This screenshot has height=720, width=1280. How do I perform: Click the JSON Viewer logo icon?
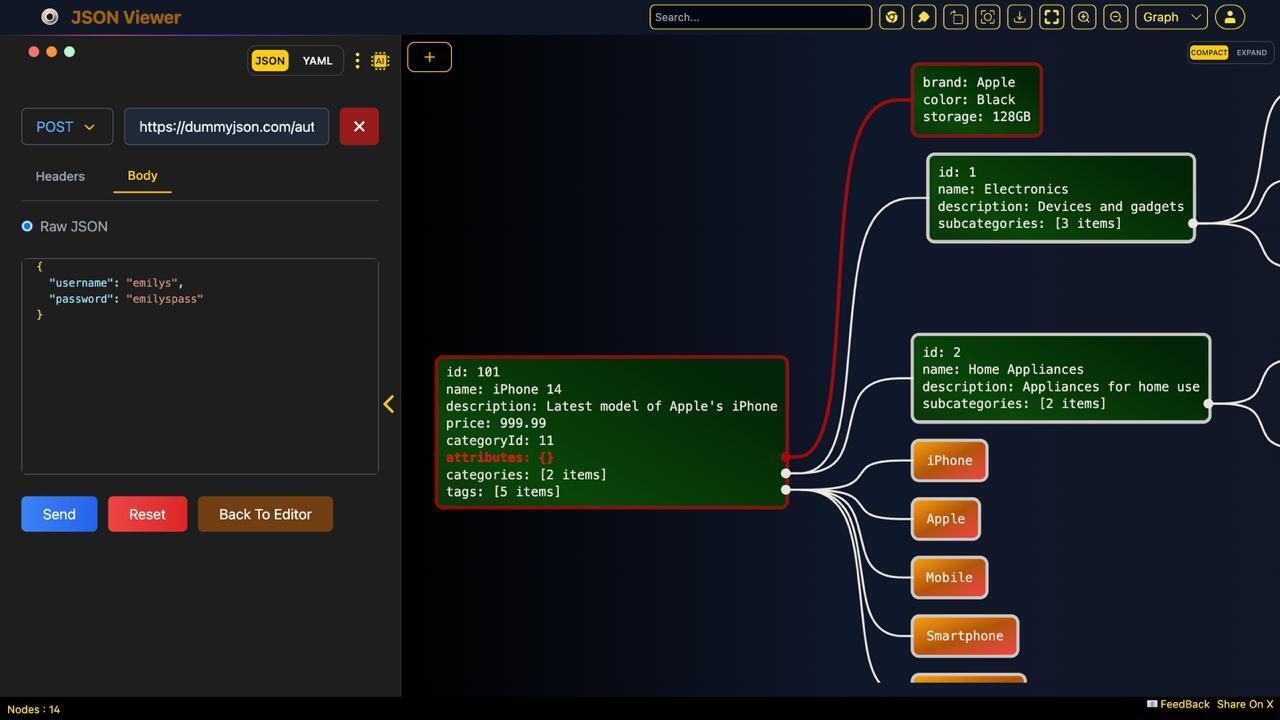(50, 17)
